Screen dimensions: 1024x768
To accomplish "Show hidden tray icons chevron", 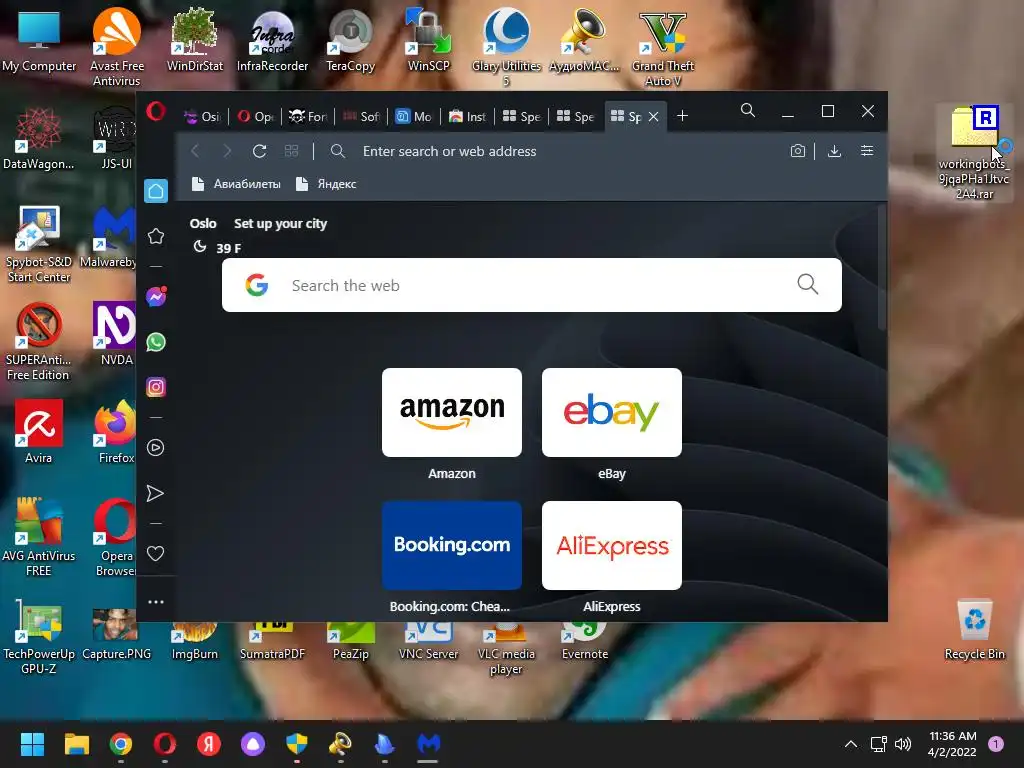I will pos(850,744).
